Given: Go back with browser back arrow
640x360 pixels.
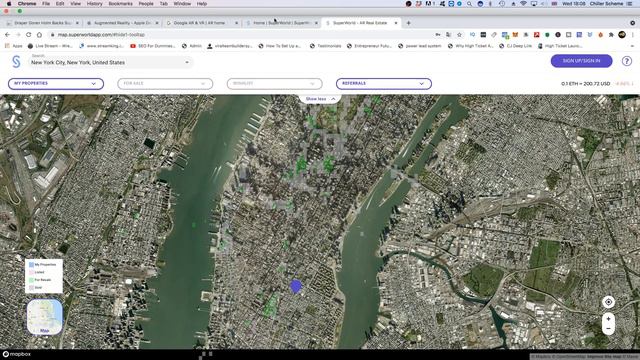Looking at the screenshot, I should pyautogui.click(x=7, y=35).
